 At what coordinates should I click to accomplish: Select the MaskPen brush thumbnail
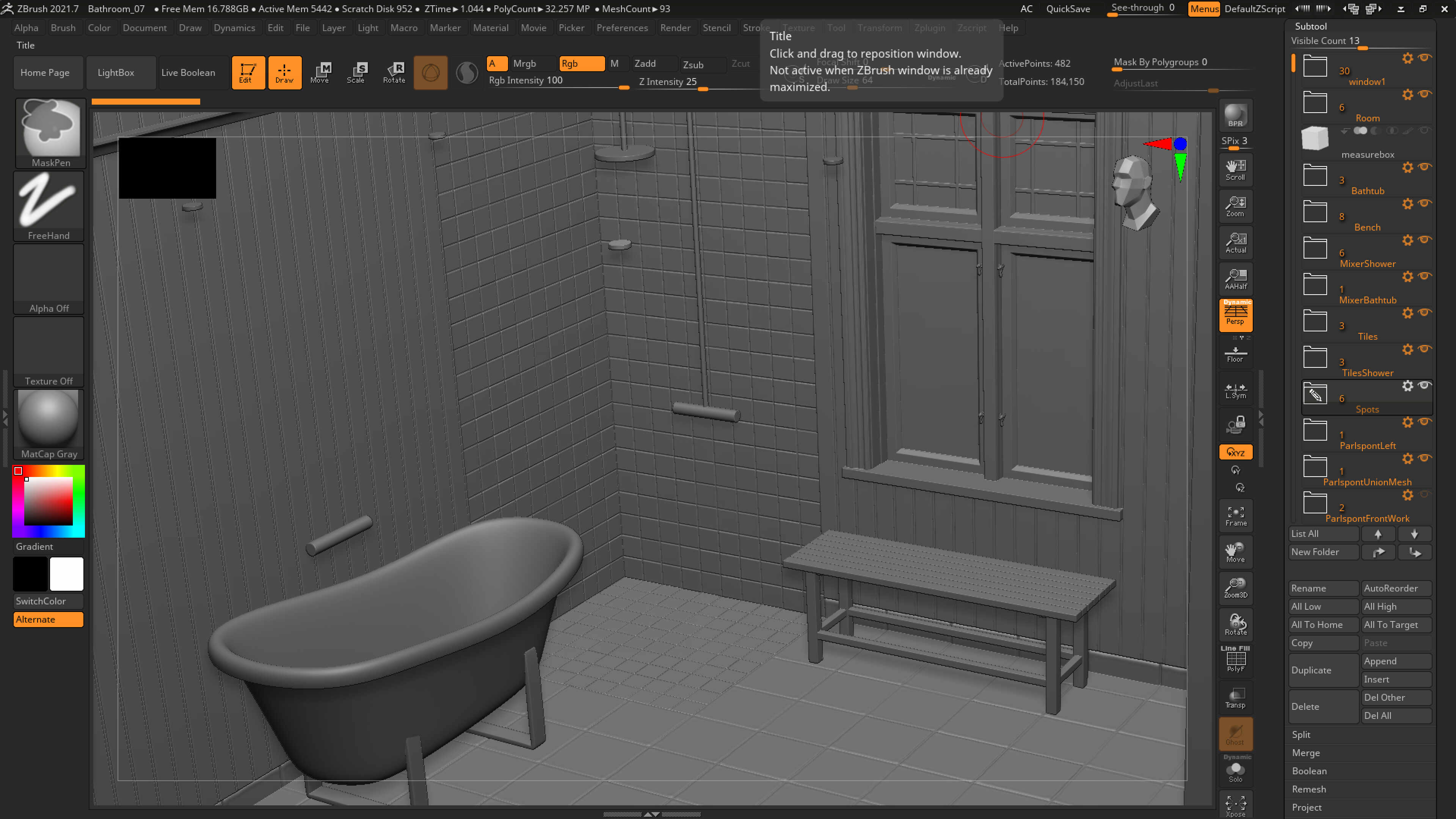point(50,133)
